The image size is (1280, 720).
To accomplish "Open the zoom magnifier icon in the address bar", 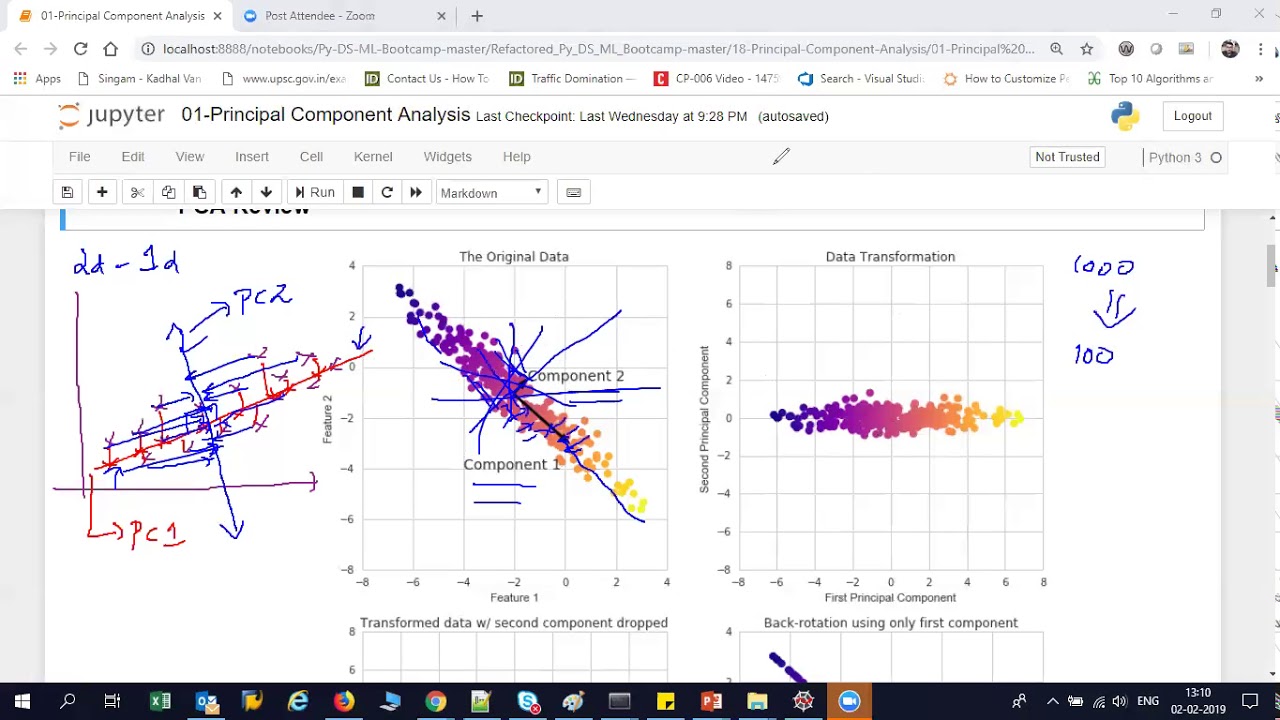I will coord(1056,48).
